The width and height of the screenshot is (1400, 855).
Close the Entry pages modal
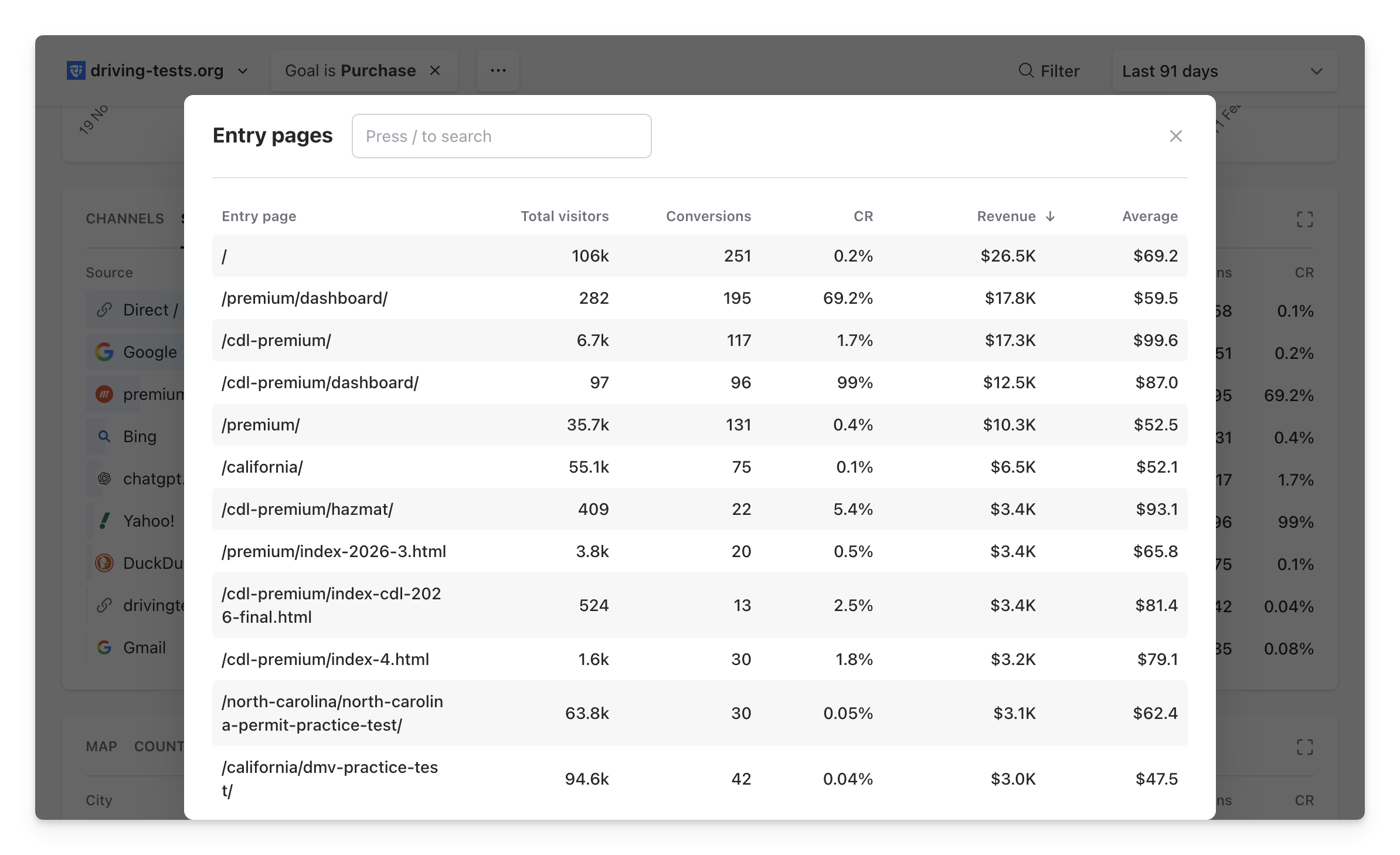coord(1175,136)
